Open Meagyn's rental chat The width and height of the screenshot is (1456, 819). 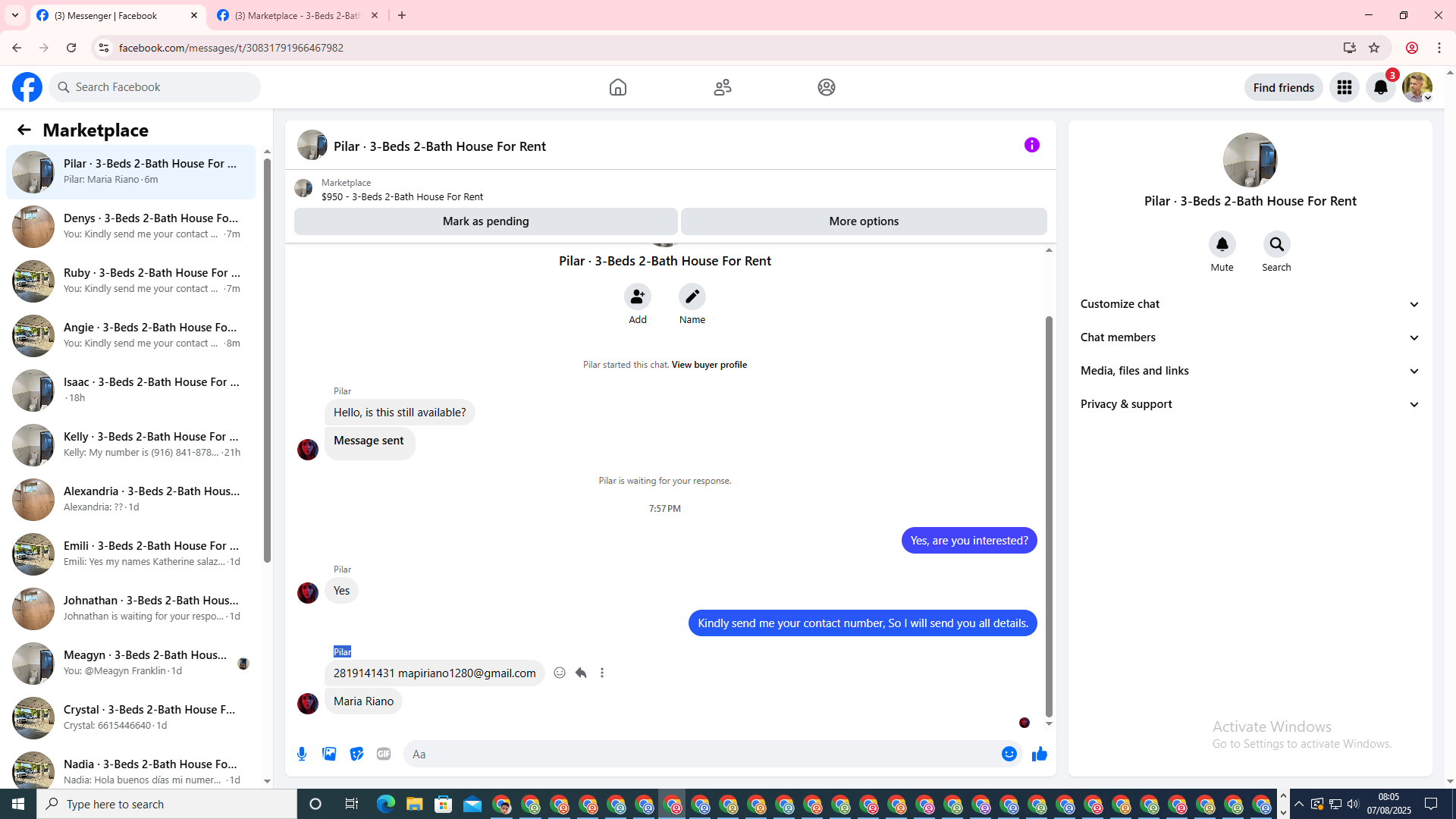coord(130,663)
